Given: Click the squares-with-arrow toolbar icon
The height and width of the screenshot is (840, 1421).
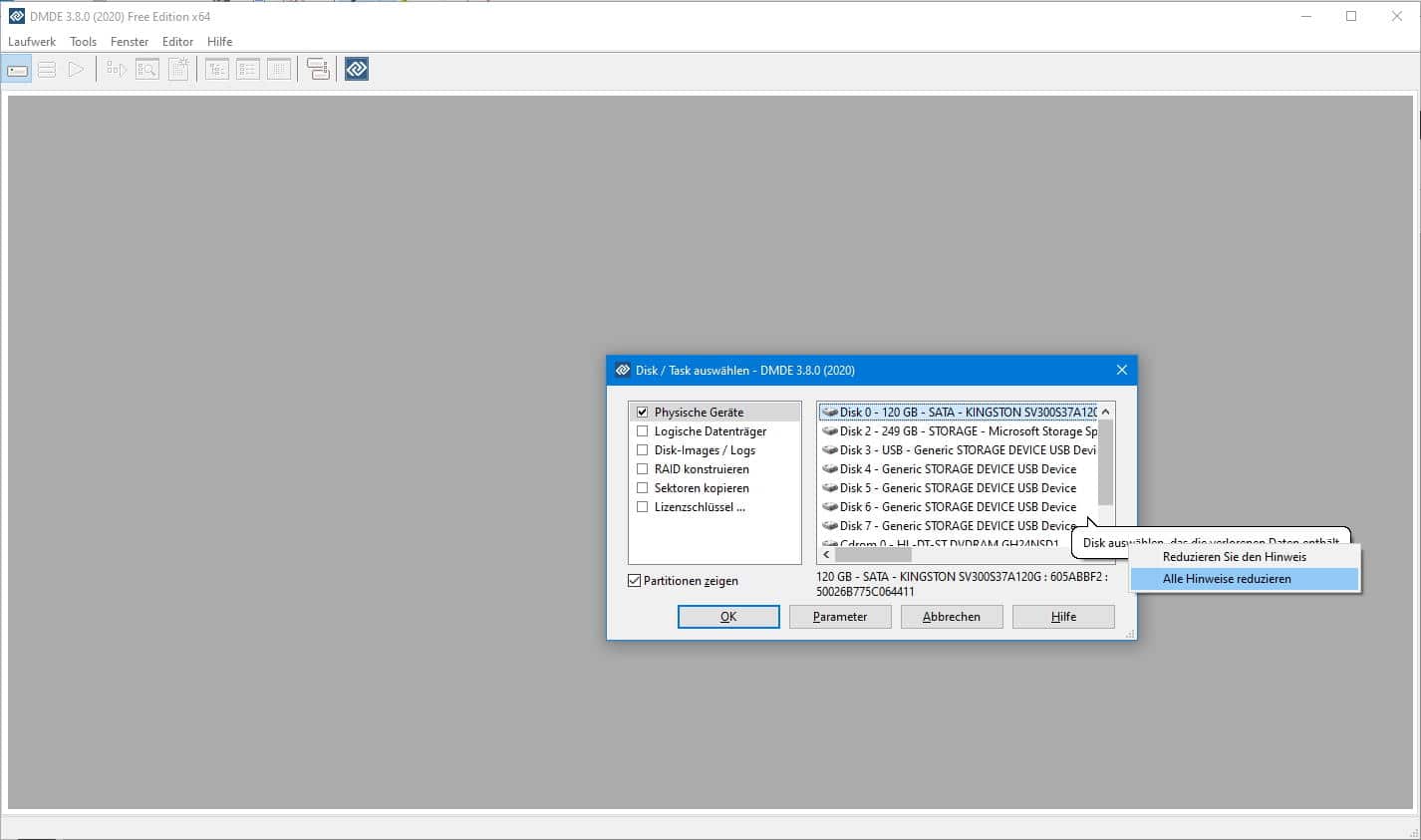Looking at the screenshot, I should (x=117, y=69).
